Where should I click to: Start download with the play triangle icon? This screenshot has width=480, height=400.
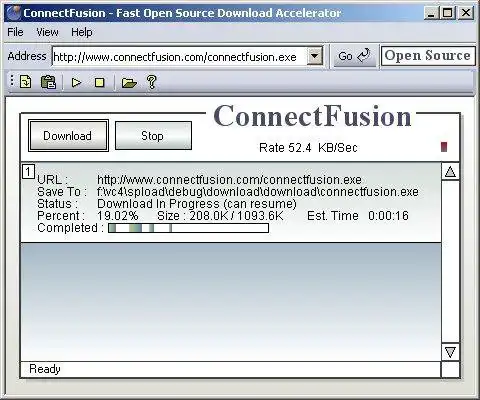coord(77,82)
